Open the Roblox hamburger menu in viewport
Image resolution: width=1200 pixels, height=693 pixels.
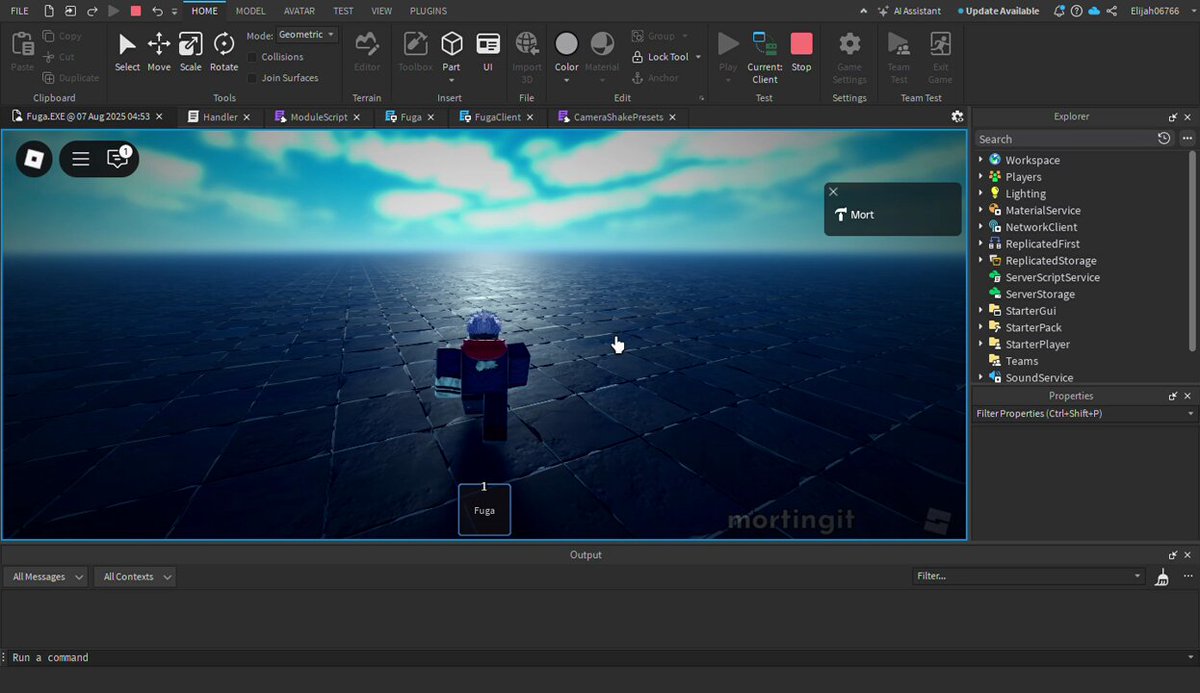point(81,159)
